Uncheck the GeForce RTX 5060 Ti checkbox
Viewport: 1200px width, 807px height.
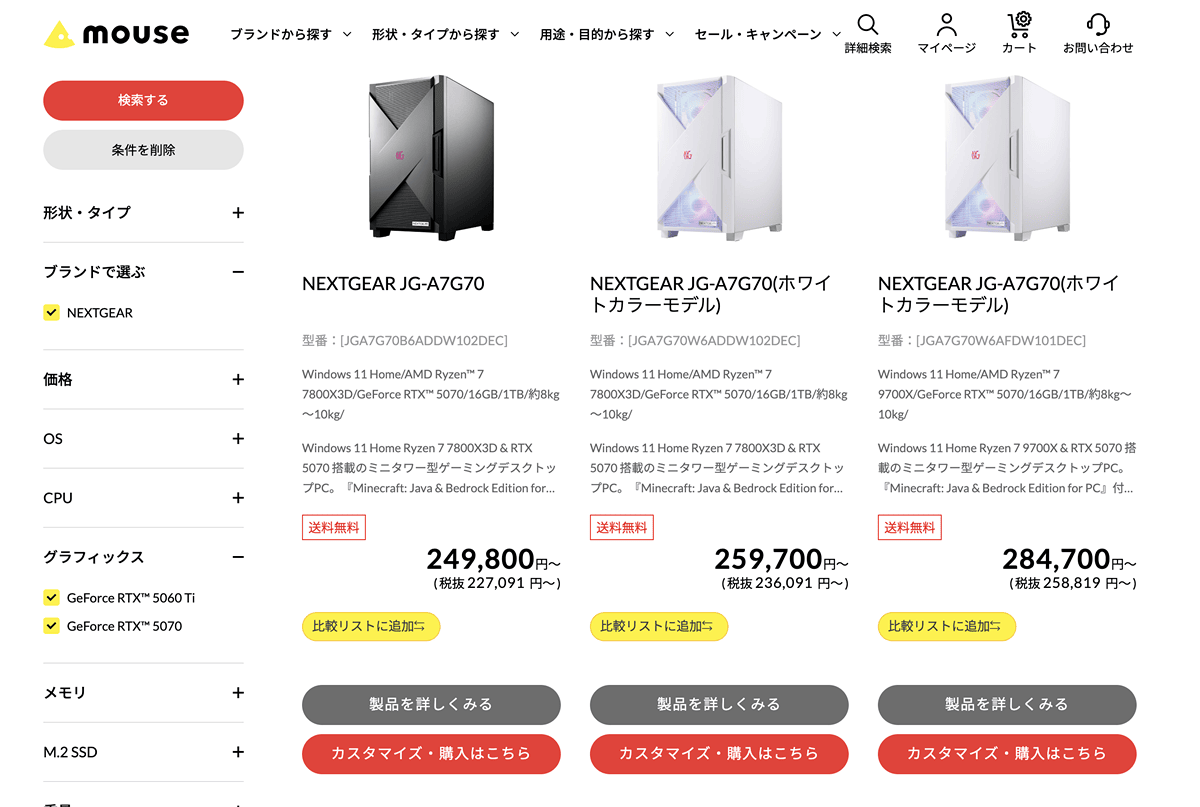click(x=51, y=598)
